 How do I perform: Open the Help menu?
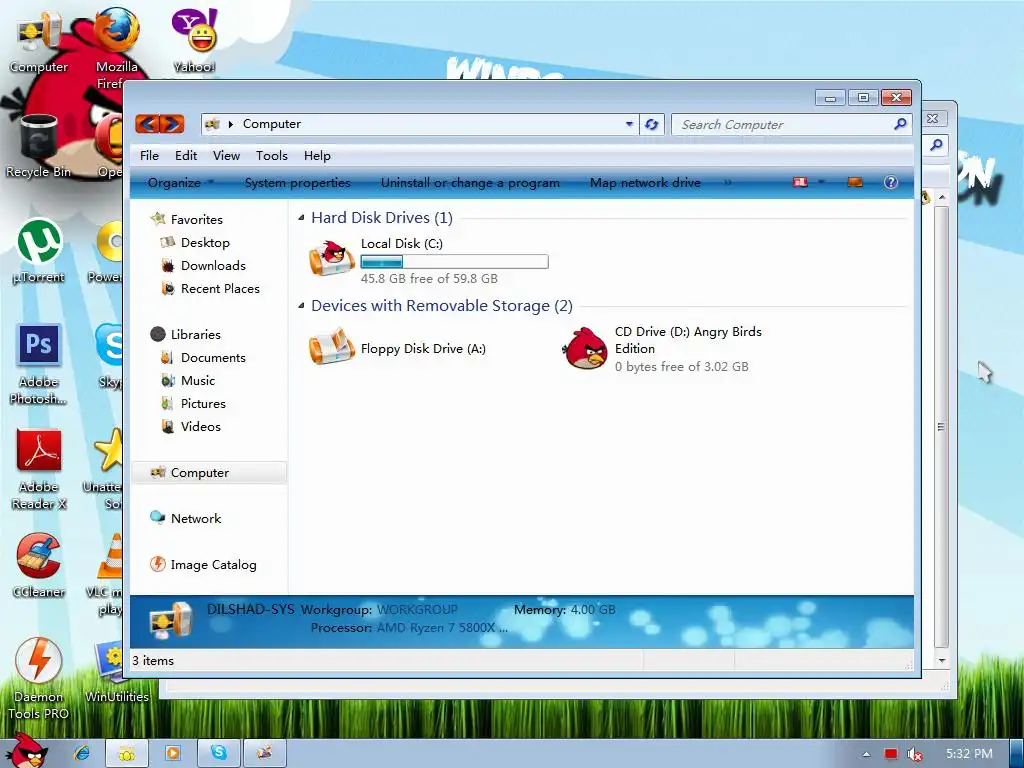pos(317,155)
